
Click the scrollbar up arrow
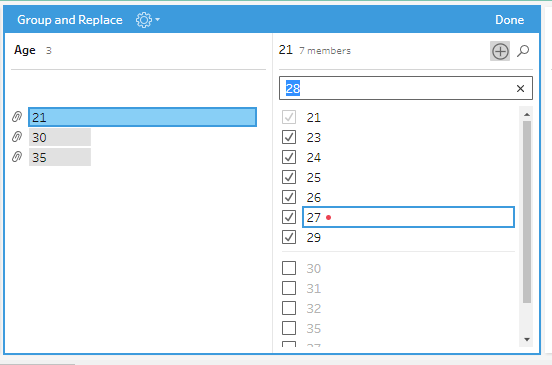[527, 114]
